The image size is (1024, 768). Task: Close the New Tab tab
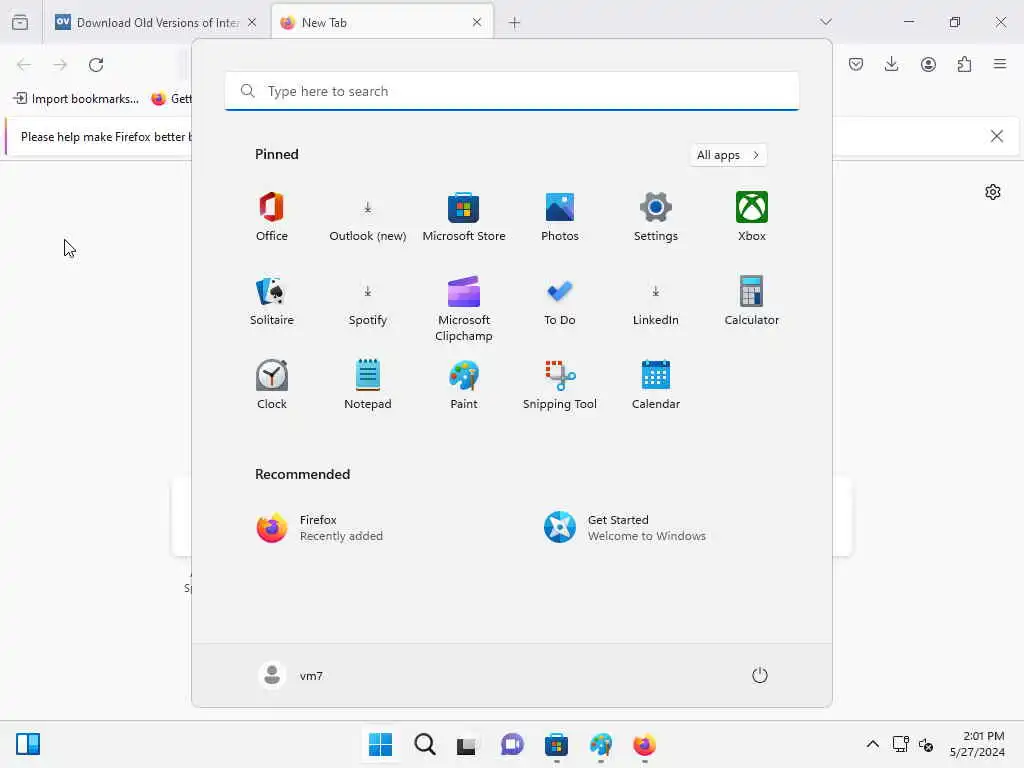(477, 22)
